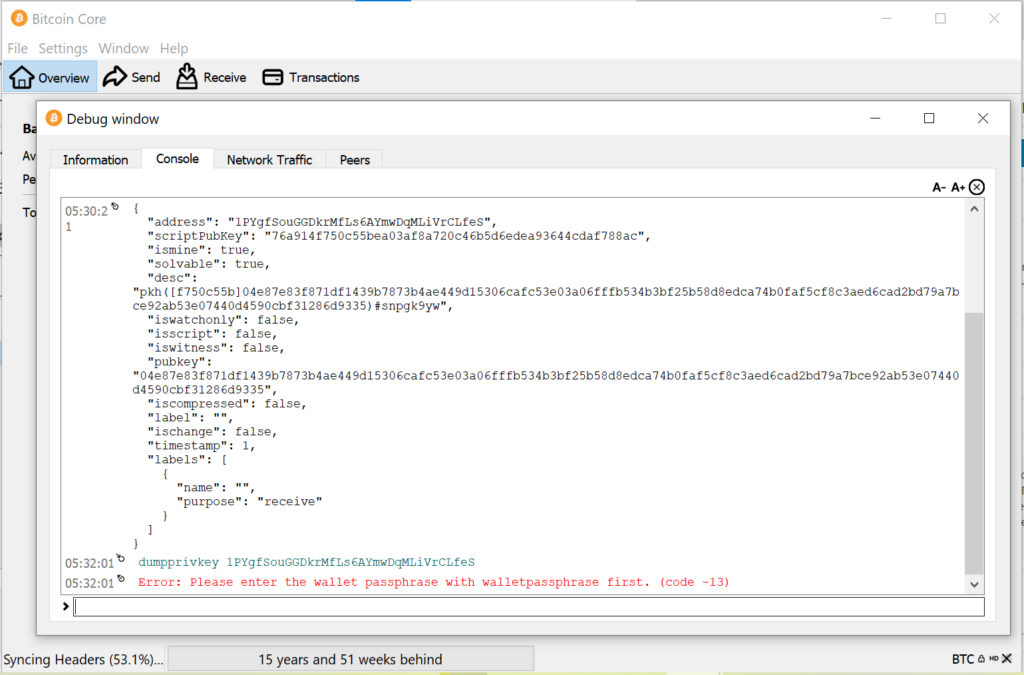Click the wallet lock icon in status bar

point(981,659)
